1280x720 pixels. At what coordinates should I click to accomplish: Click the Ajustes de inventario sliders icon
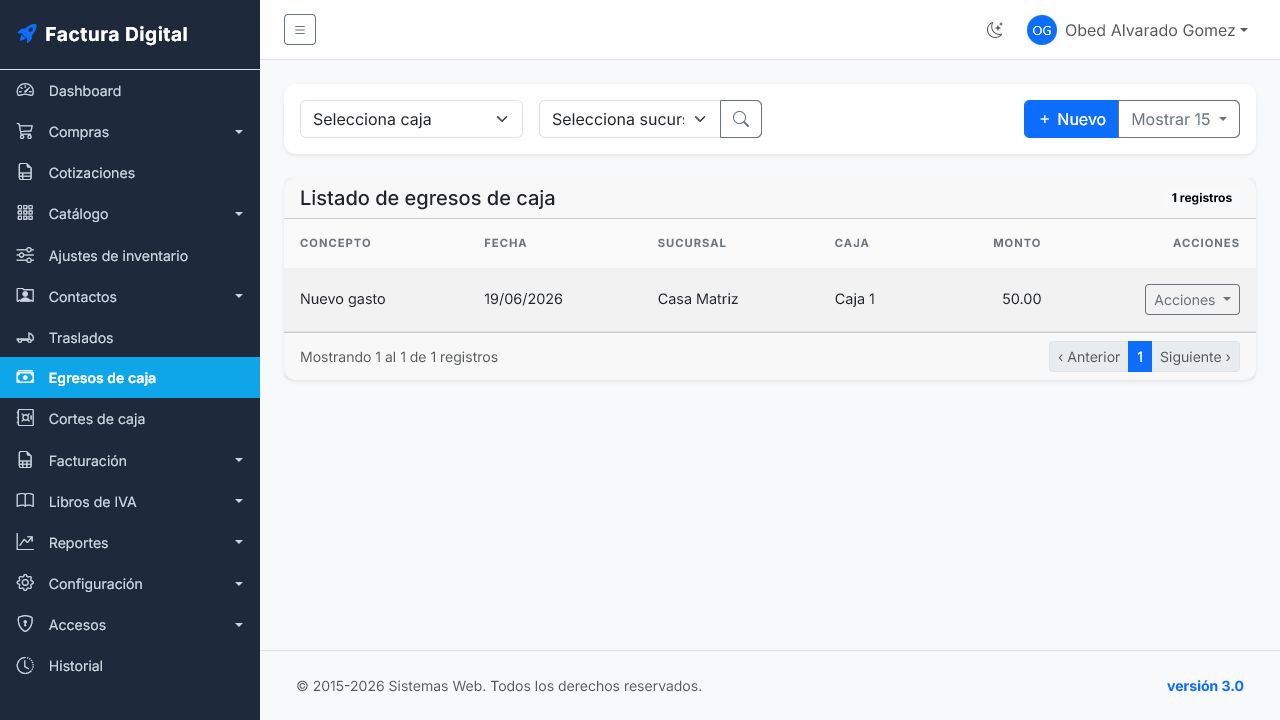[x=26, y=256]
